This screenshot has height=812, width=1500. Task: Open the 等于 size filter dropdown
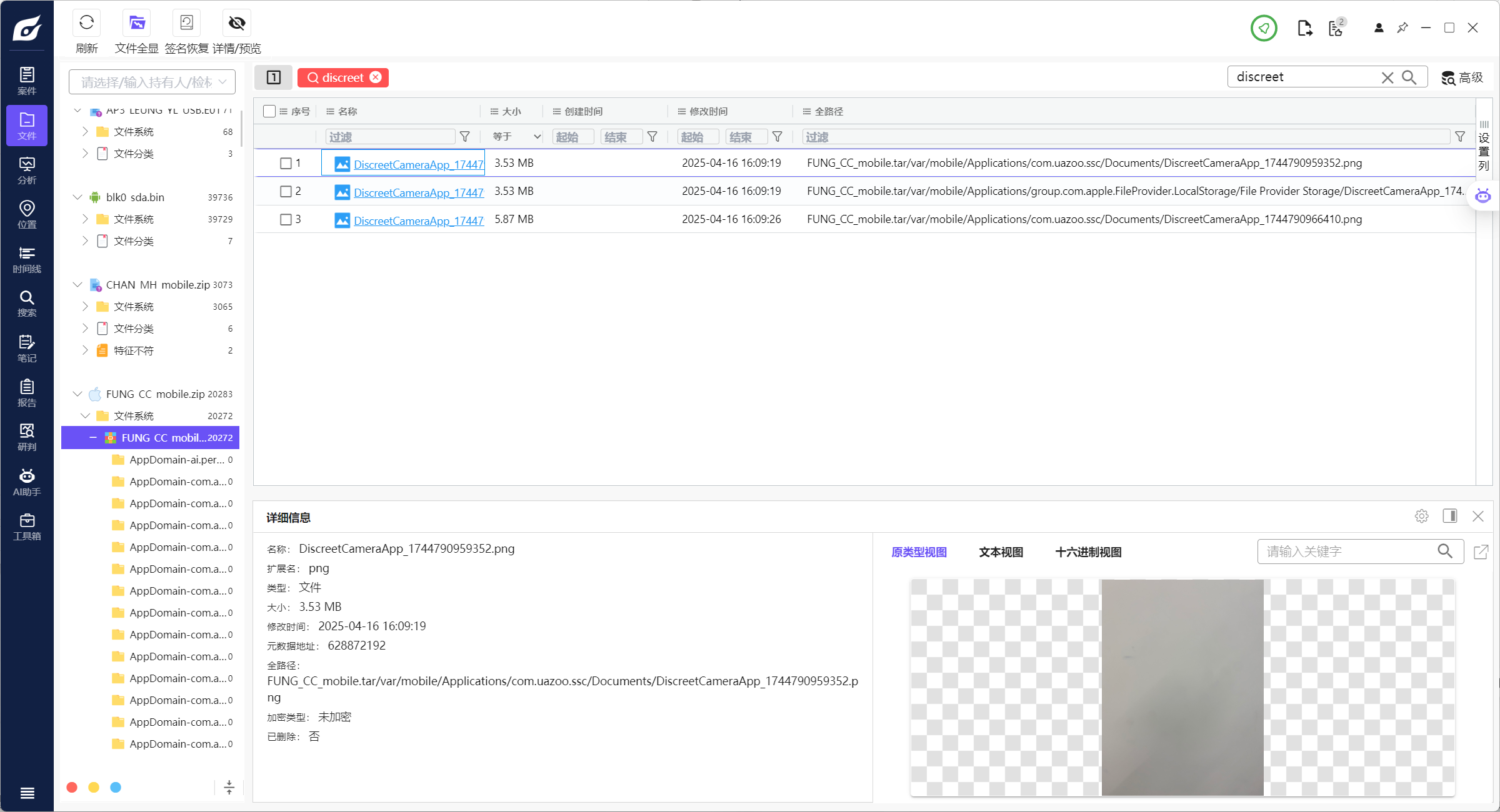click(x=516, y=137)
